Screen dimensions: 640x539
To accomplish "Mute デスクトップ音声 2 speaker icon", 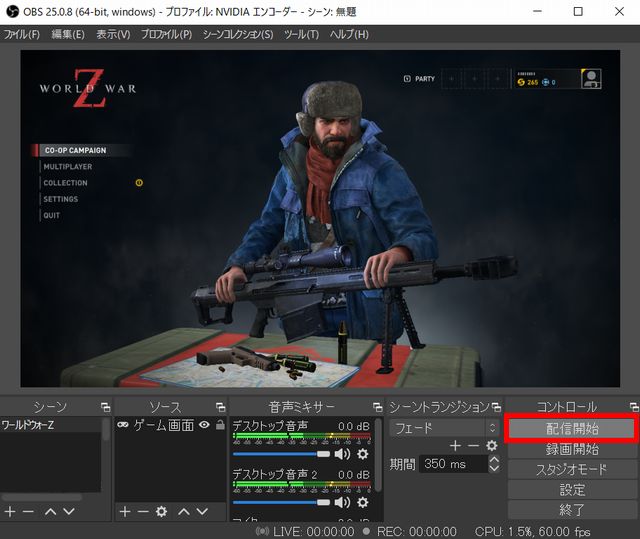I will (x=342, y=502).
